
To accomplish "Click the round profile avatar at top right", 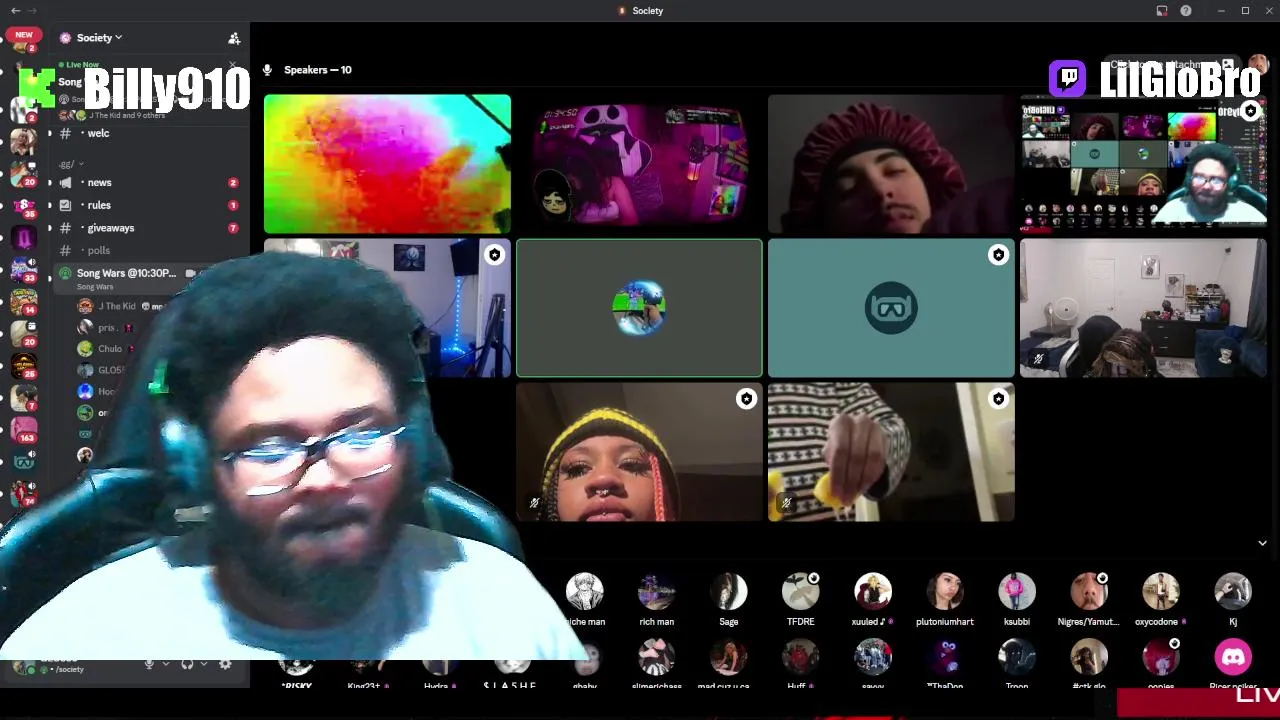I will 1258,65.
